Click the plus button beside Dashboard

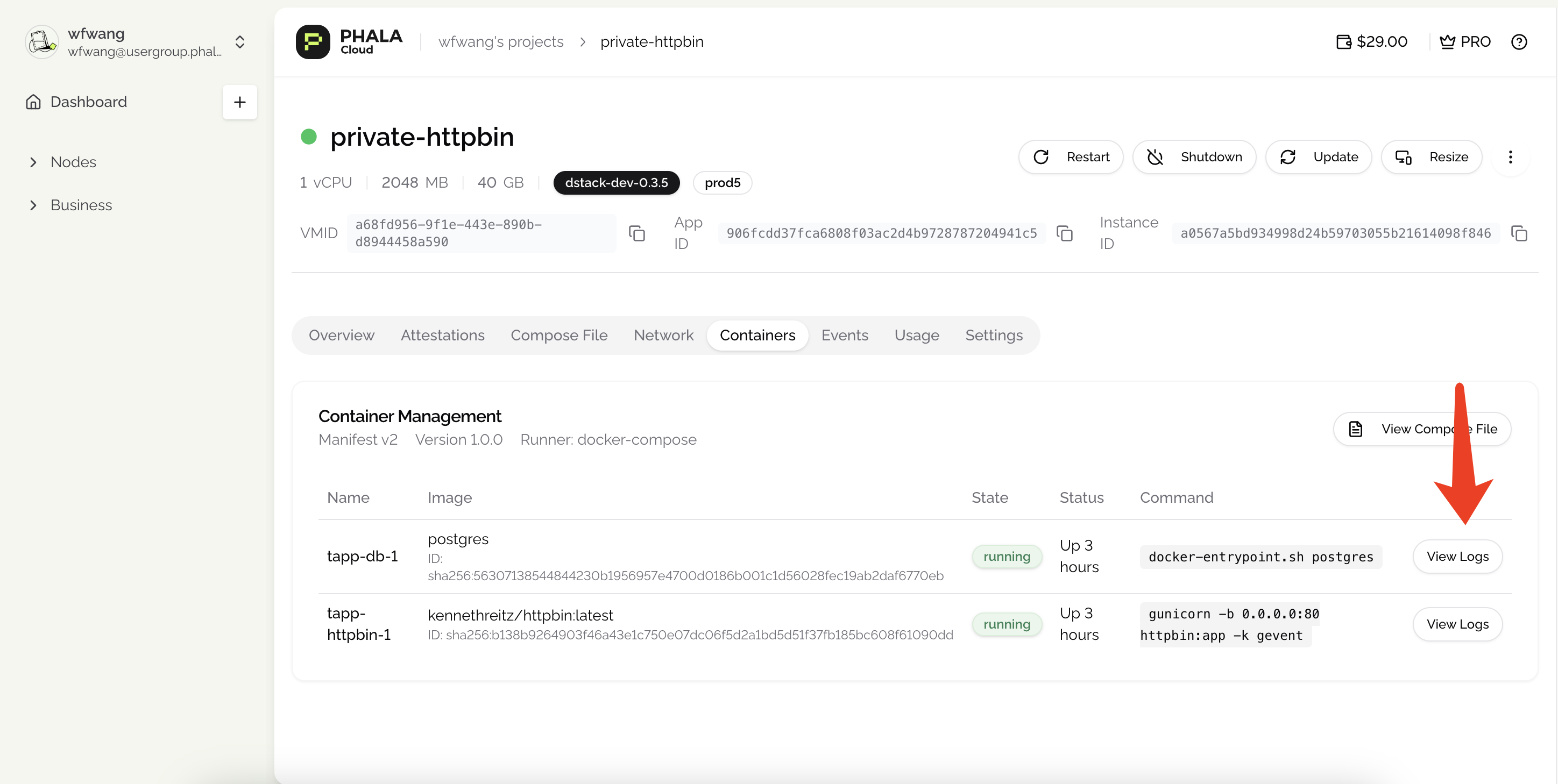(x=239, y=102)
